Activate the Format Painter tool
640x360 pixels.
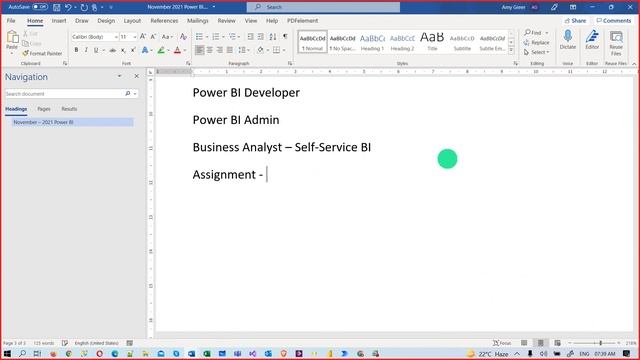point(42,53)
